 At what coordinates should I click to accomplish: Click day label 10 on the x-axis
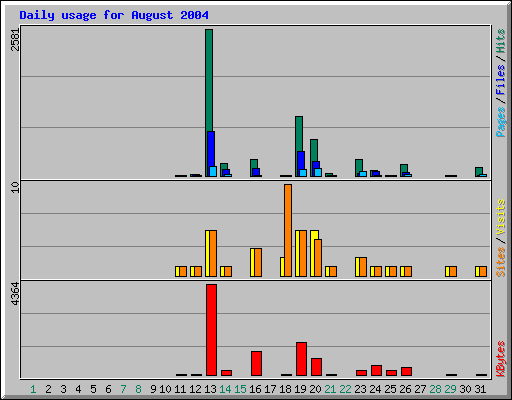click(x=165, y=389)
